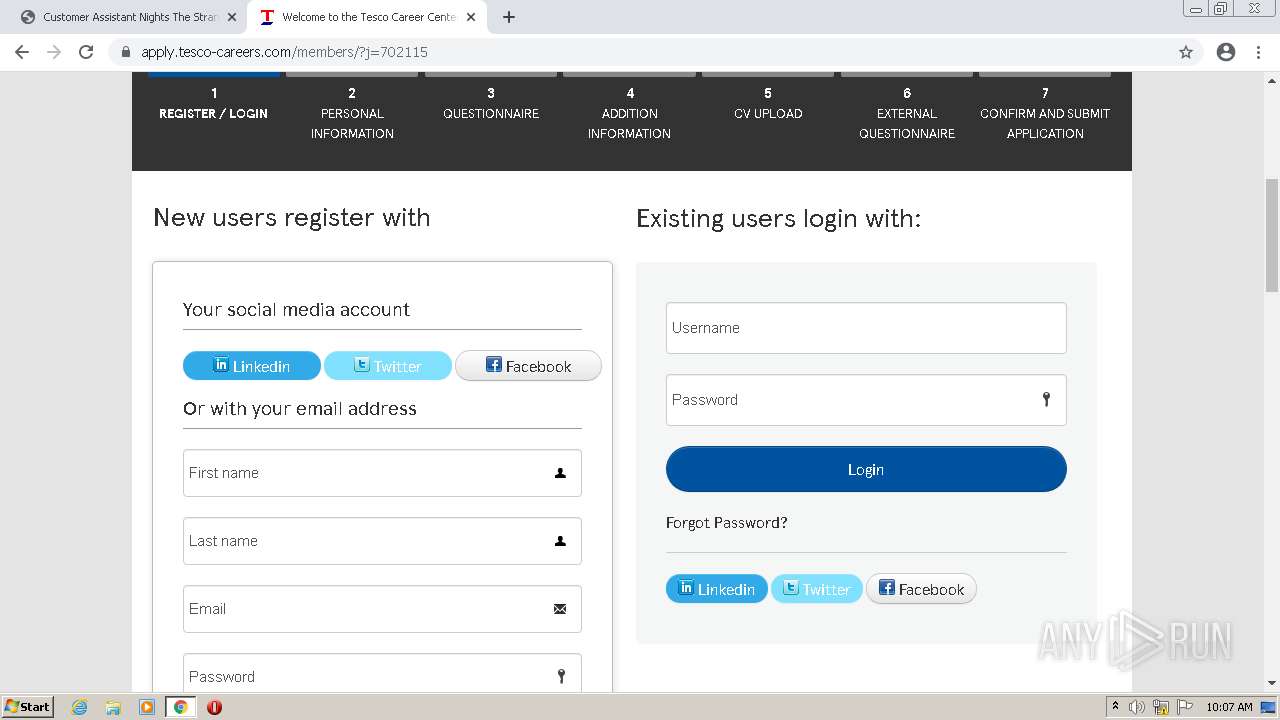Click the Last name field

(382, 541)
